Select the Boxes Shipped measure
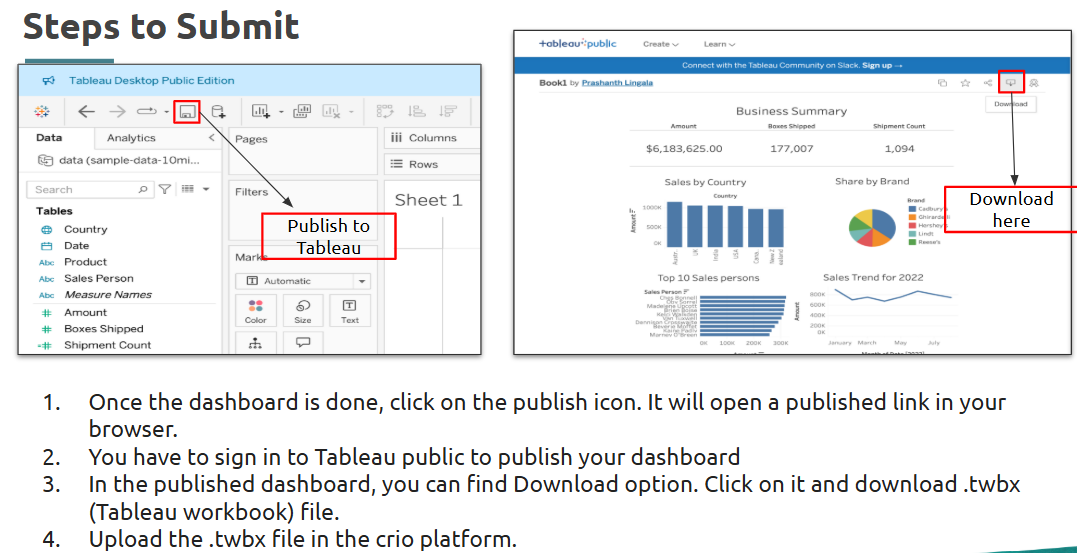 coord(104,329)
